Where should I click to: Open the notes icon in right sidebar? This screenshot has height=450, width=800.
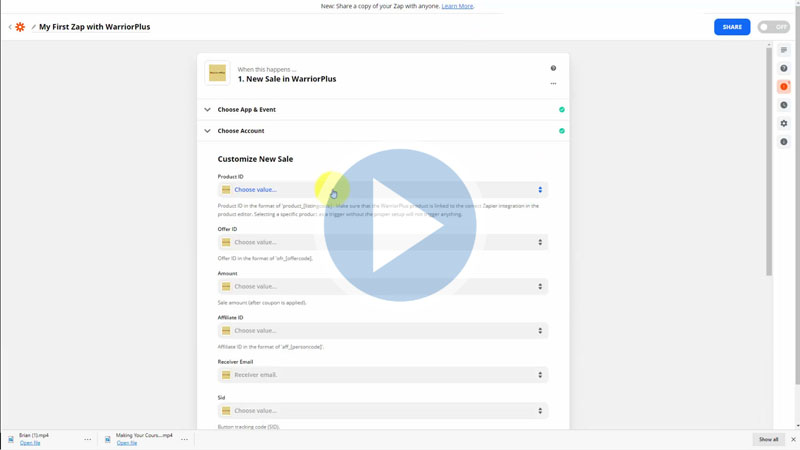click(x=784, y=50)
